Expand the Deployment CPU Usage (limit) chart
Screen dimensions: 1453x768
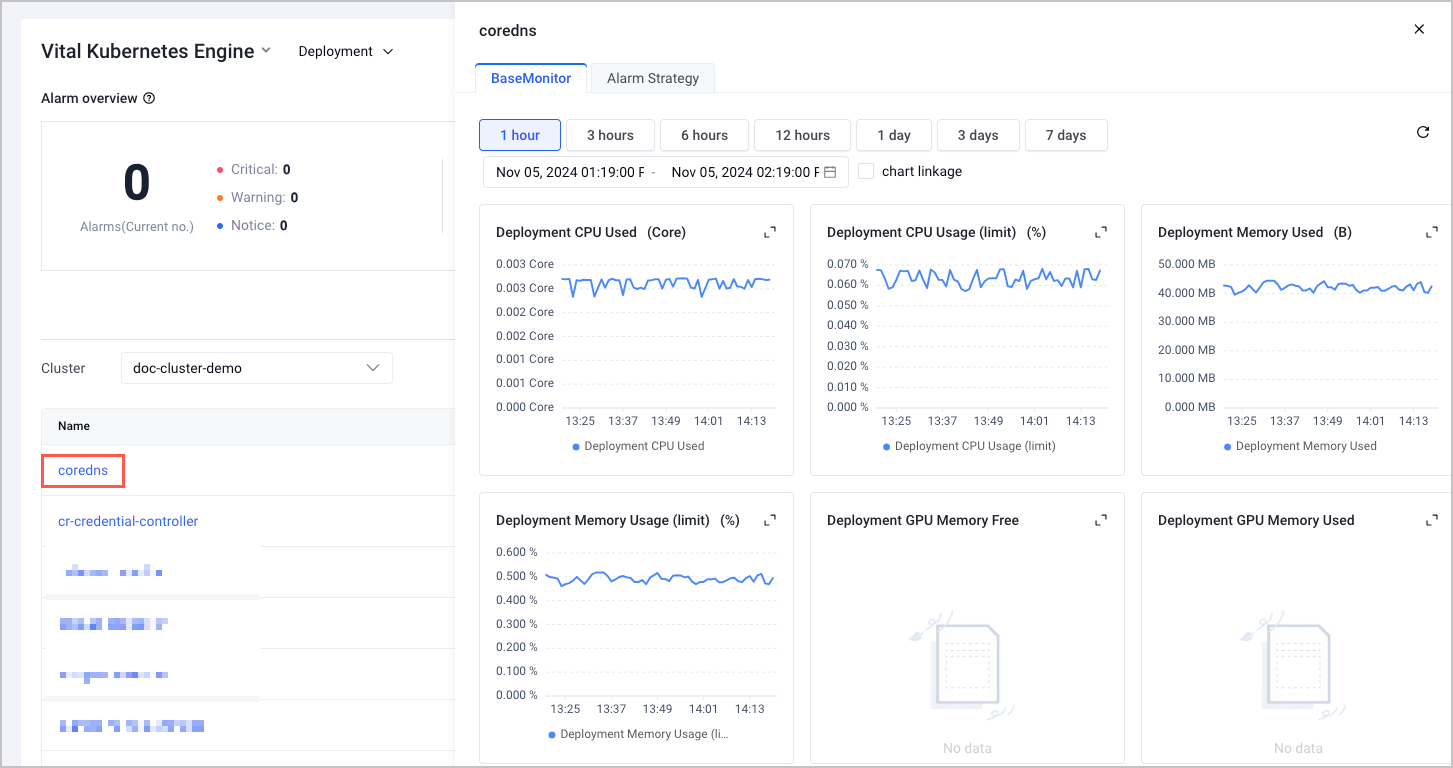[x=1101, y=232]
